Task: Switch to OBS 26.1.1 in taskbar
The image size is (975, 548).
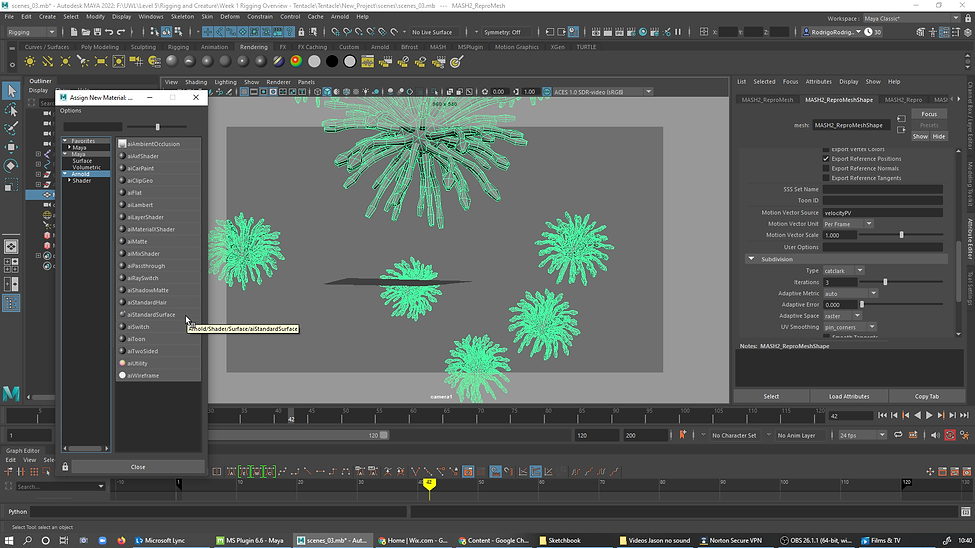Action: 815,541
